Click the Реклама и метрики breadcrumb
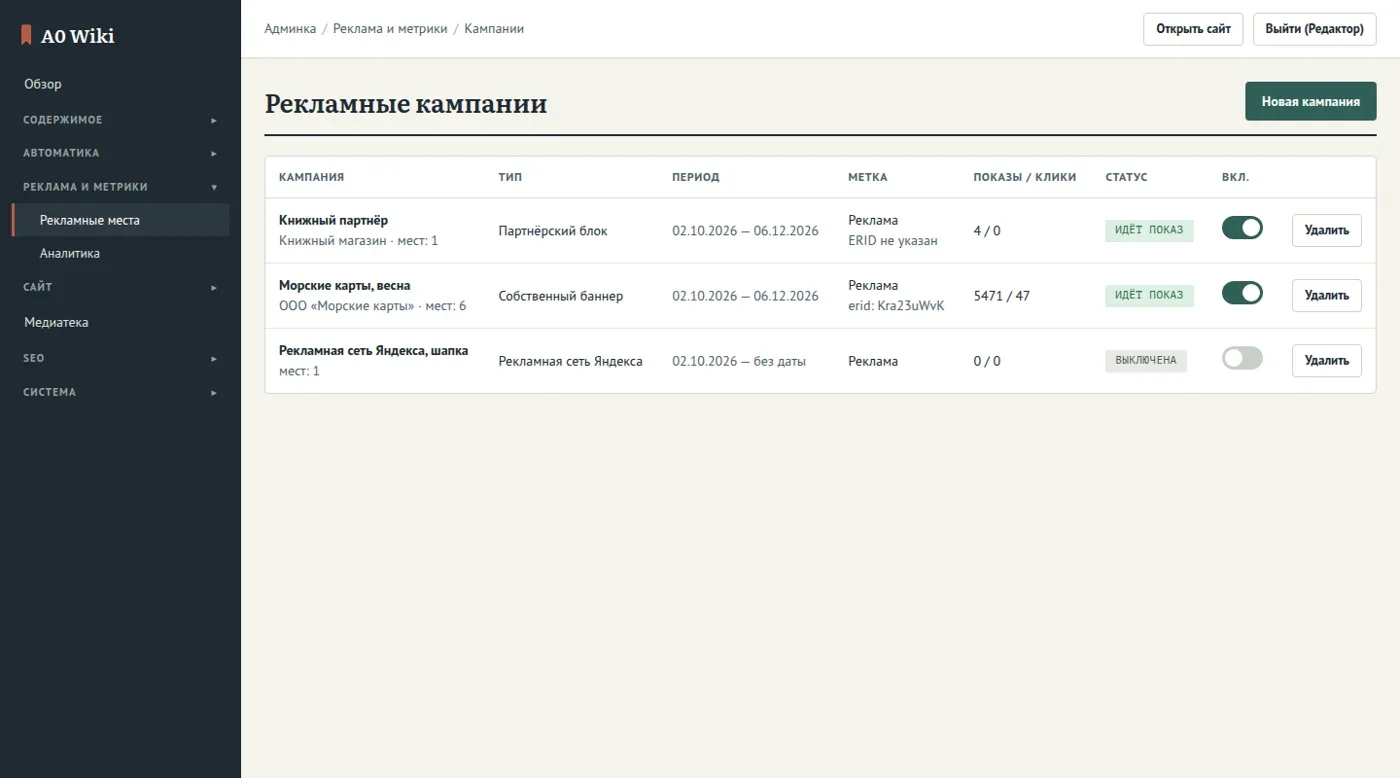Screen dimensions: 1400x778 click(x=390, y=29)
